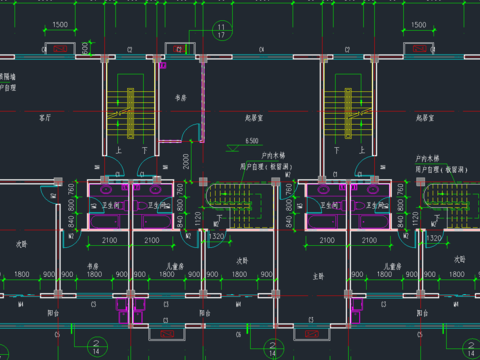480x360 pixels.
Task: Pick the cyan door swing arc of the upper 书房
Action: point(191,132)
